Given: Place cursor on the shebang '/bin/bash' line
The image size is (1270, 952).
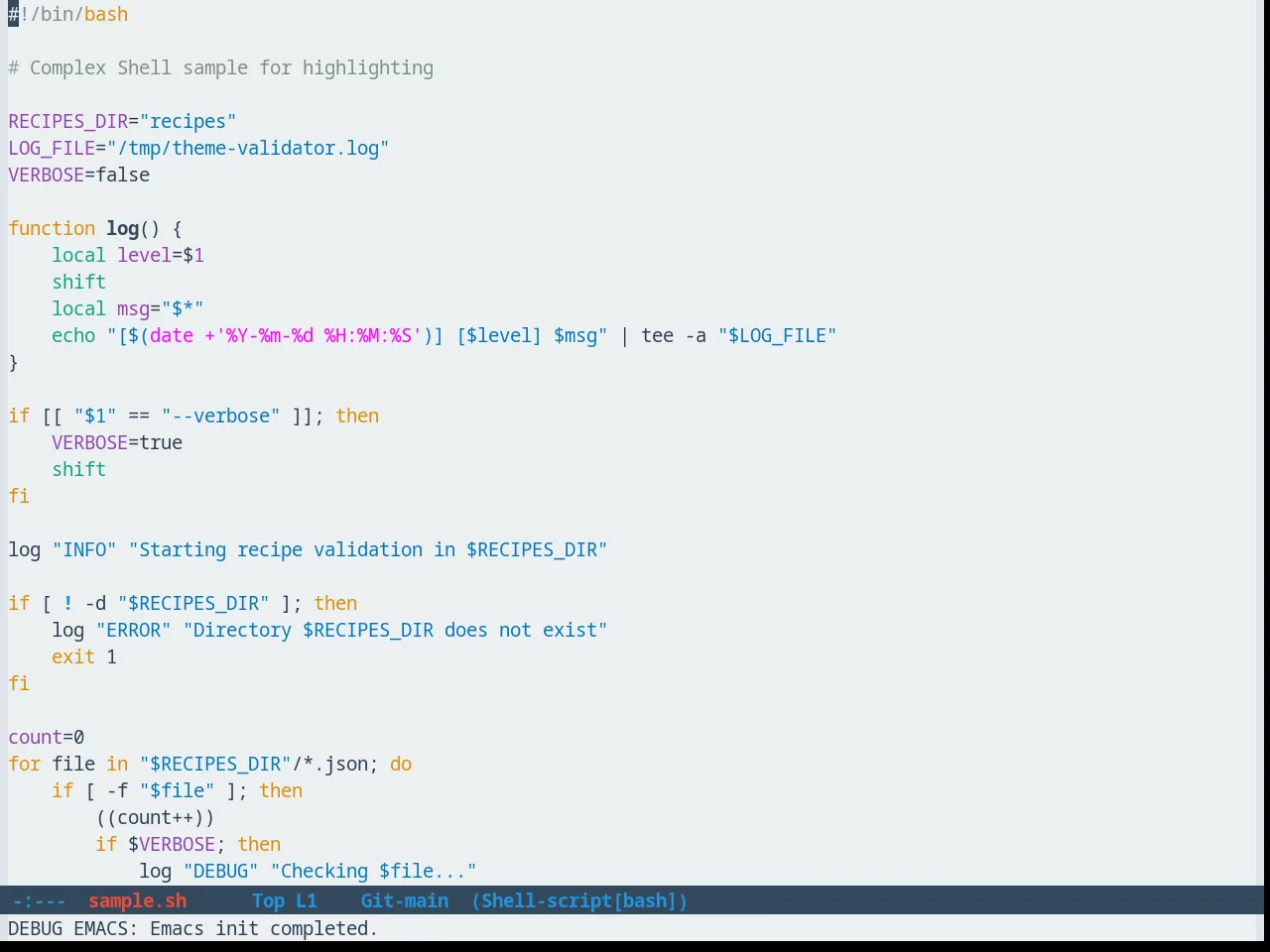Looking at the screenshot, I should pyautogui.click(x=68, y=14).
